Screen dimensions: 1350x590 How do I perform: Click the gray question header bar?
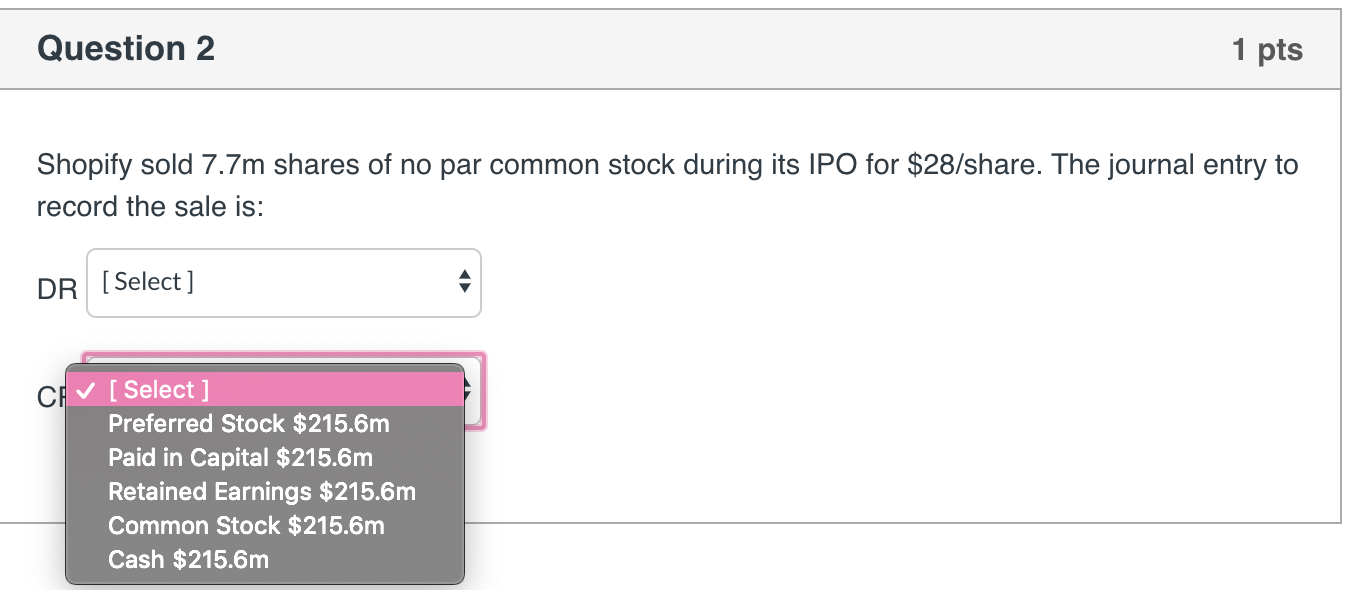click(675, 48)
